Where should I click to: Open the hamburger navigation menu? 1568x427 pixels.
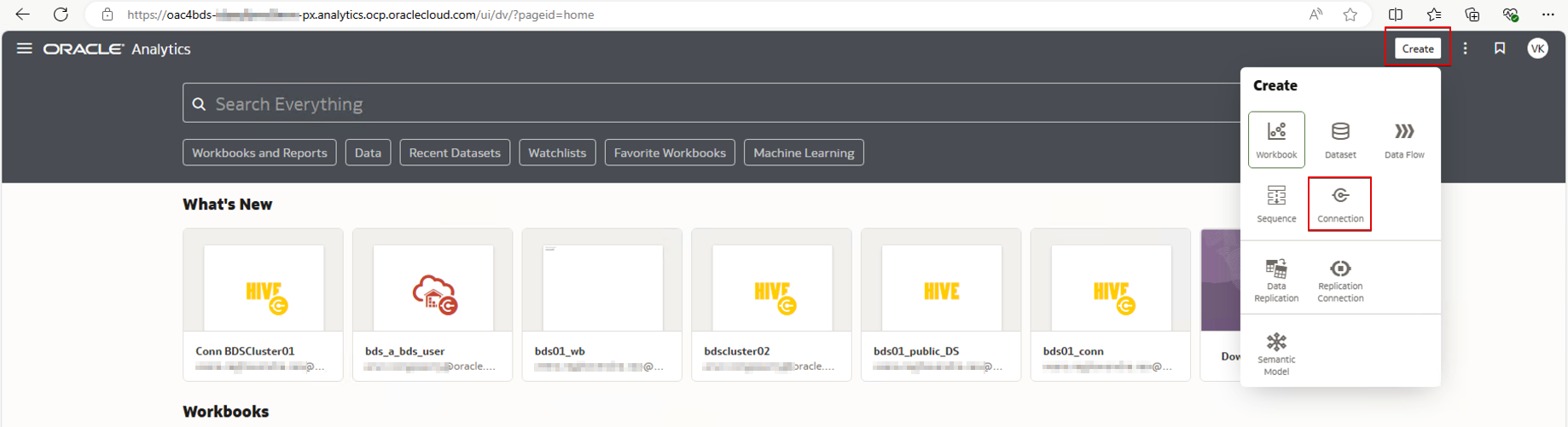24,49
